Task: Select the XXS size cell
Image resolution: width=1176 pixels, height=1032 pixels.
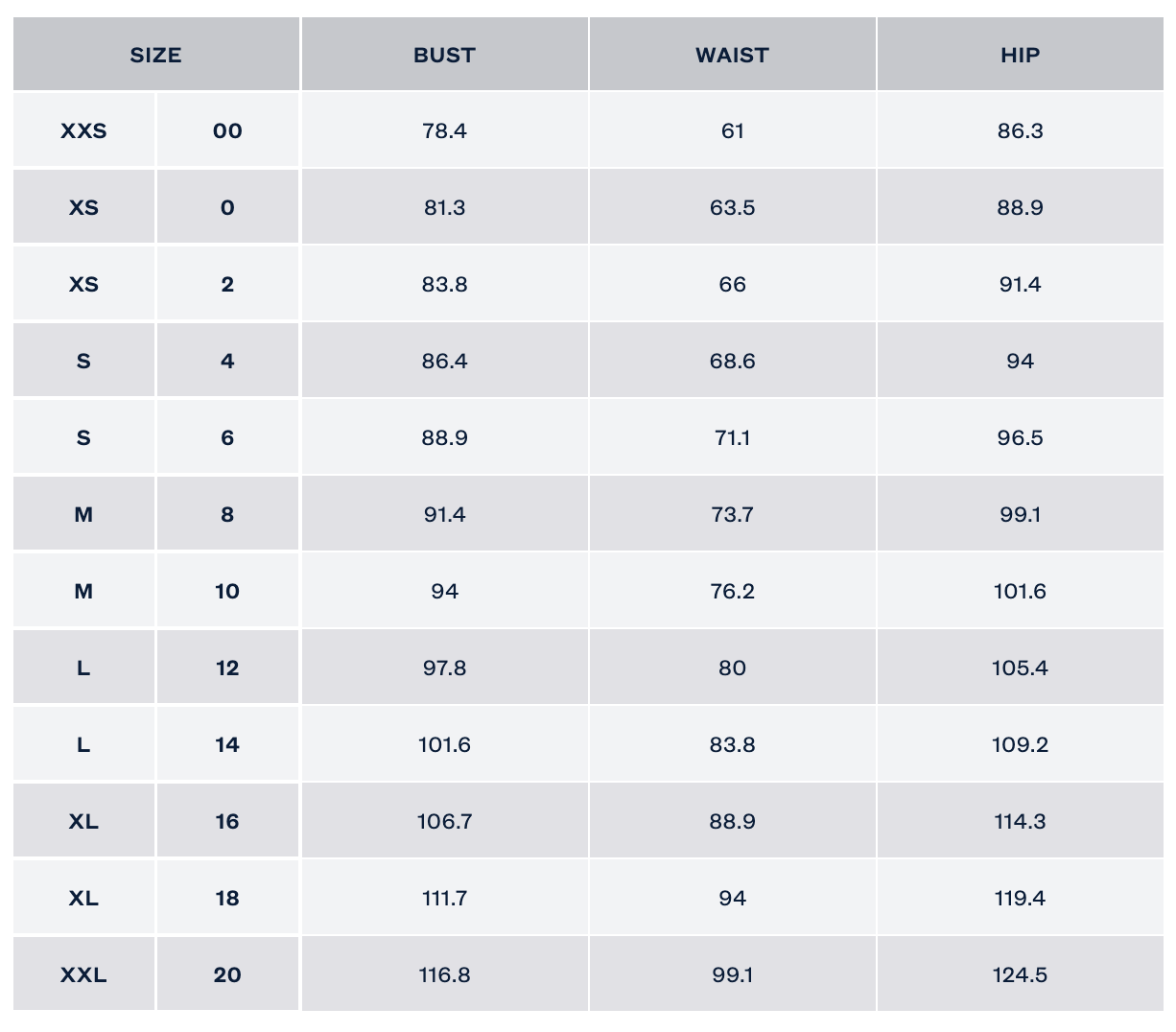Action: [83, 130]
